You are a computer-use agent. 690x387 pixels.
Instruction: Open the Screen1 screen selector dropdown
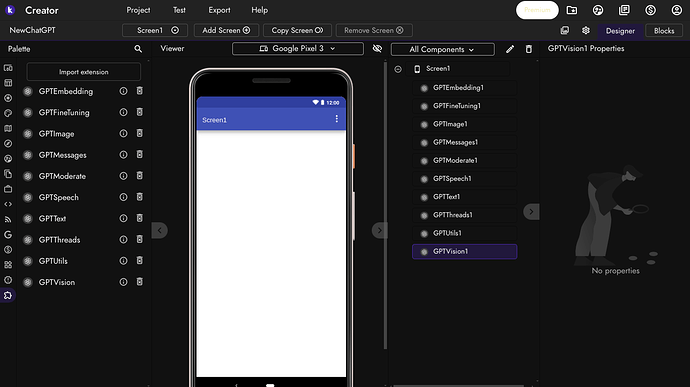point(155,30)
